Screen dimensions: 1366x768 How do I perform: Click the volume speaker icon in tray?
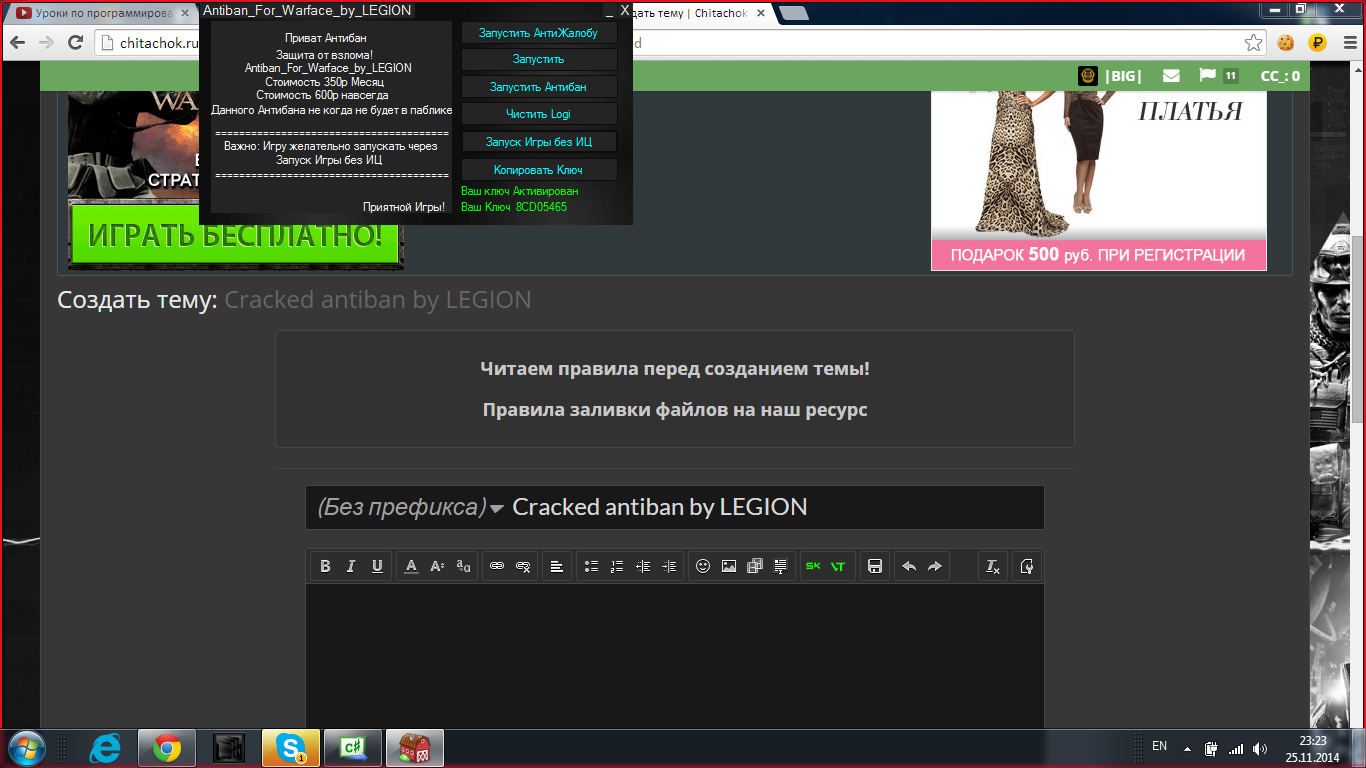1261,748
